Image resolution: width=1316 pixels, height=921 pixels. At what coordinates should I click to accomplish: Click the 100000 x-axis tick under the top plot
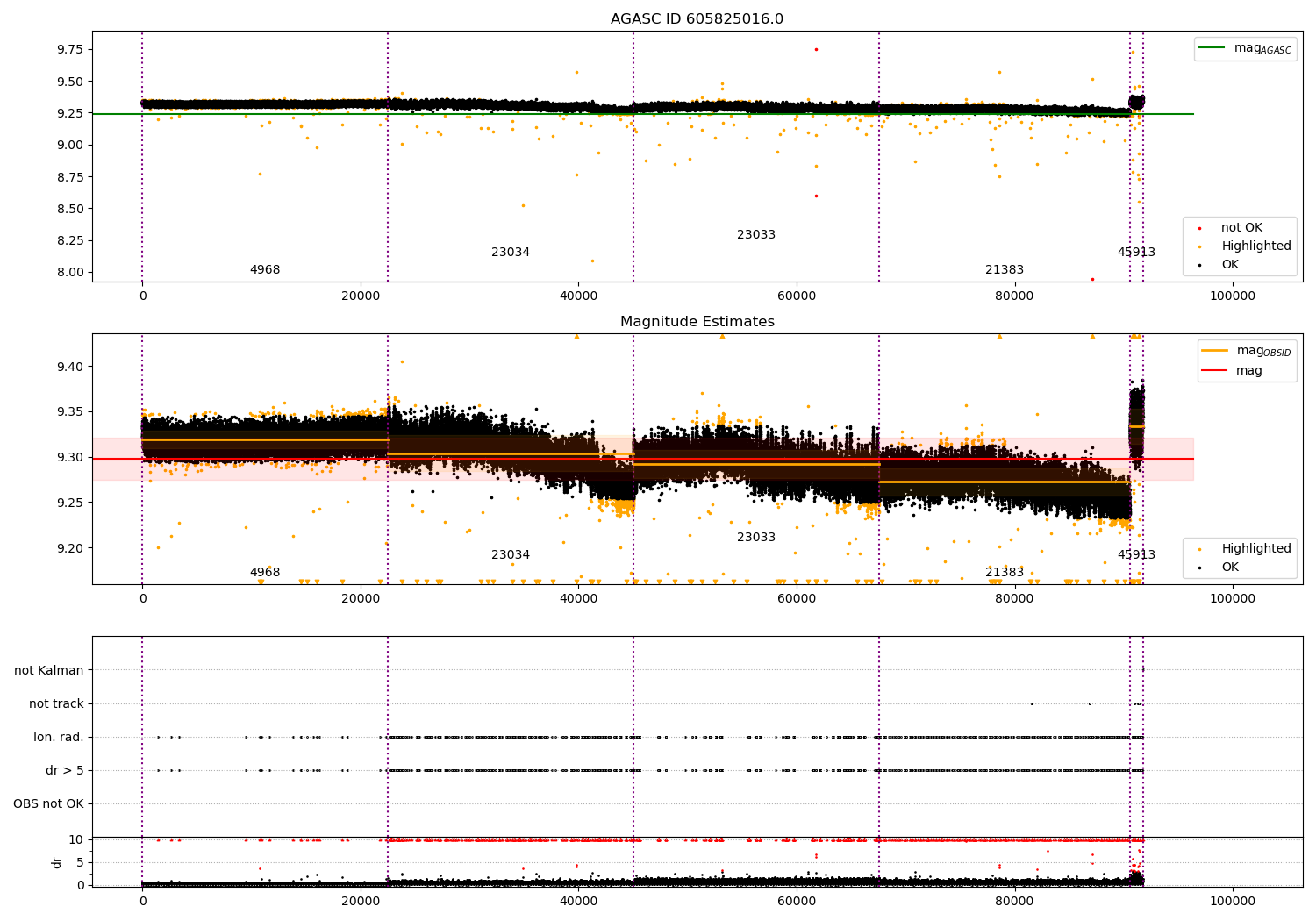1233,296
